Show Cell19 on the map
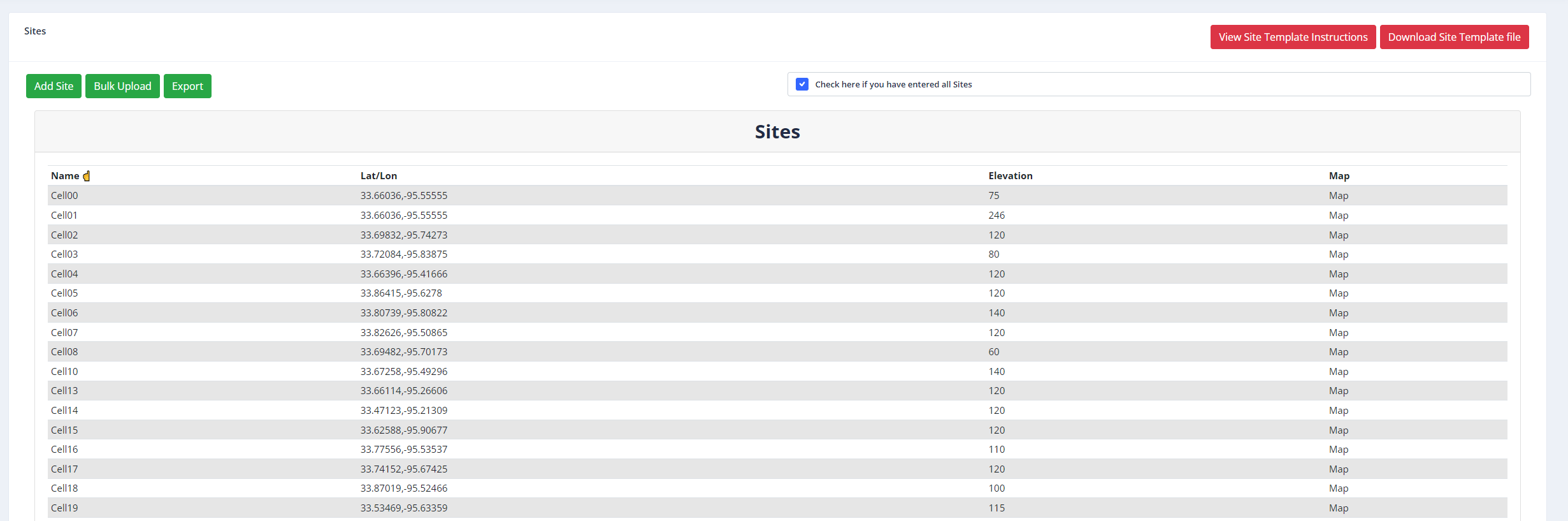Screen dimensions: 1568x521 1339,508
